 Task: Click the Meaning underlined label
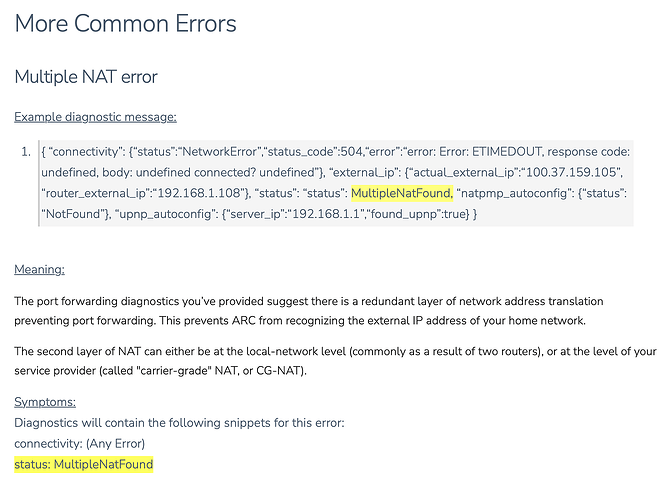(39, 269)
